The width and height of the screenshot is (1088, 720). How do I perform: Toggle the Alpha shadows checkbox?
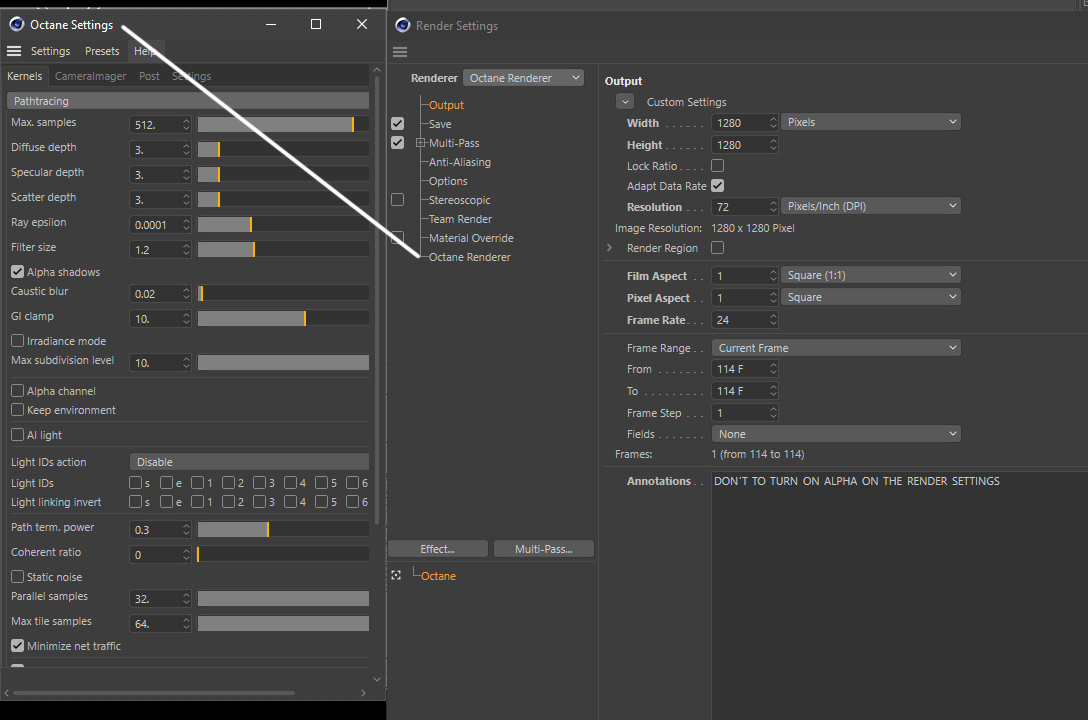click(17, 272)
